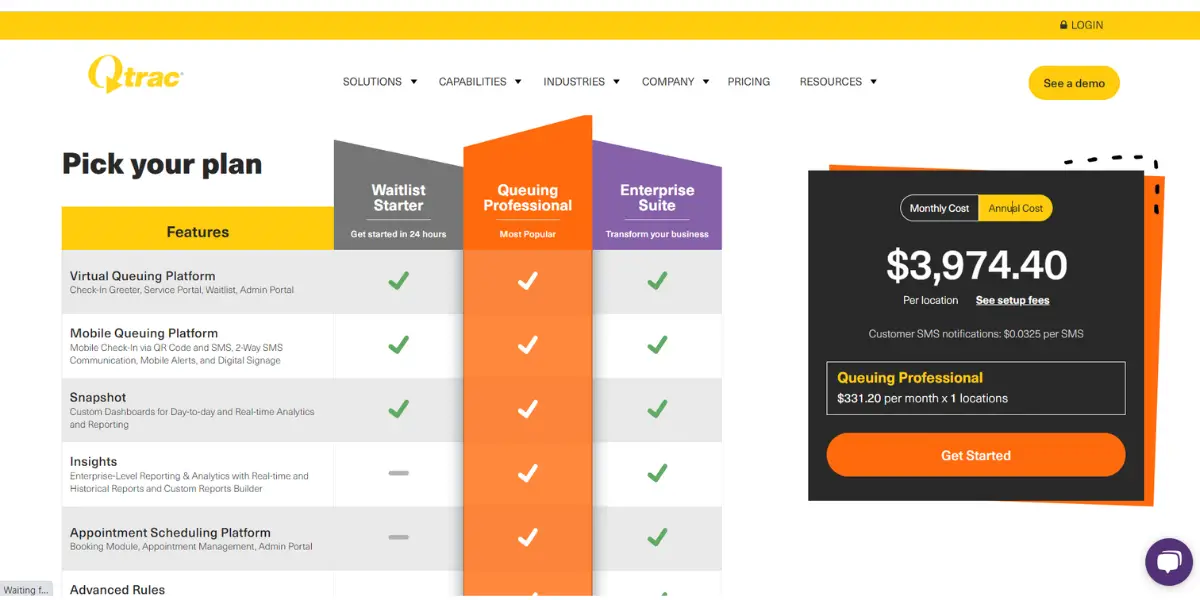The image size is (1200, 600).
Task: Switch pricing to Monthly Cost
Action: (939, 208)
